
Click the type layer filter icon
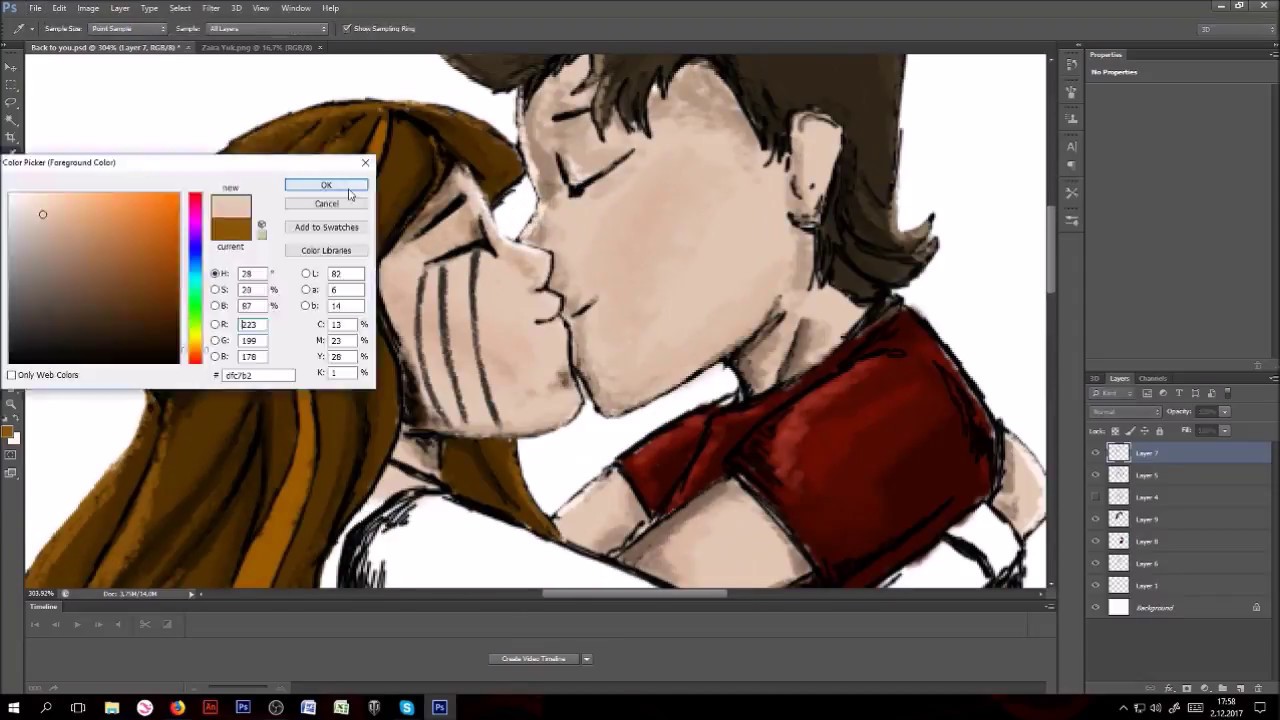1179,393
